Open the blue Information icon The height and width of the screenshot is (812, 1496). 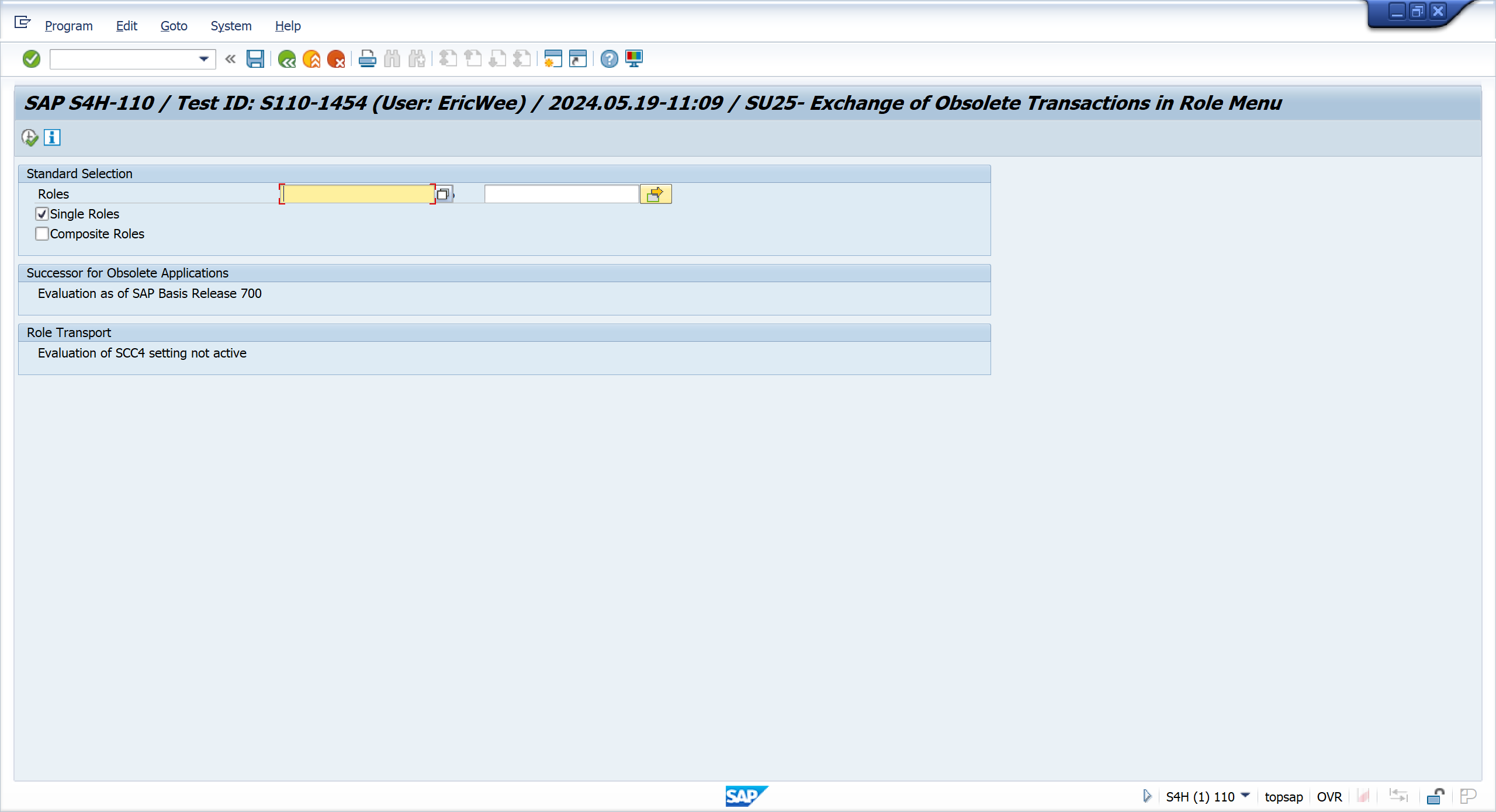52,137
